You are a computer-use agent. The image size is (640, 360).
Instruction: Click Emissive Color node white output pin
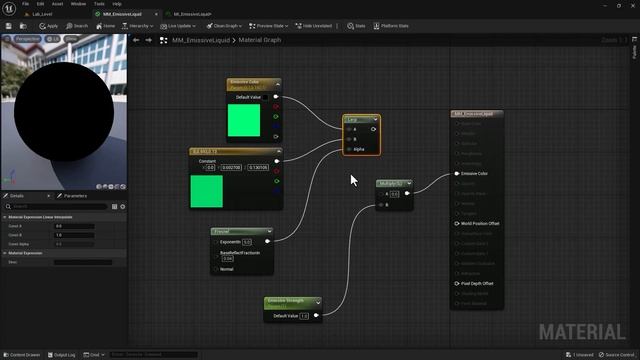276,97
